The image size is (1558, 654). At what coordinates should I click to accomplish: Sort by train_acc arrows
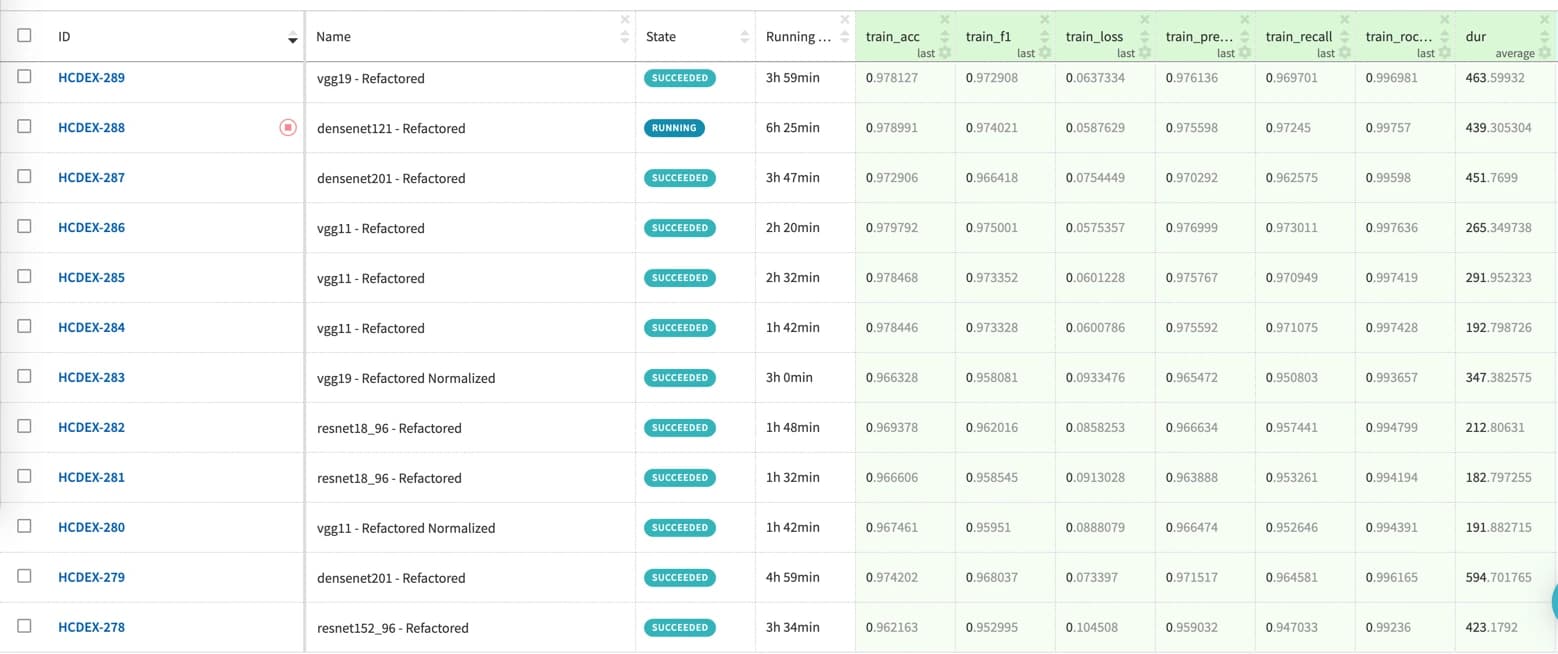pos(945,37)
